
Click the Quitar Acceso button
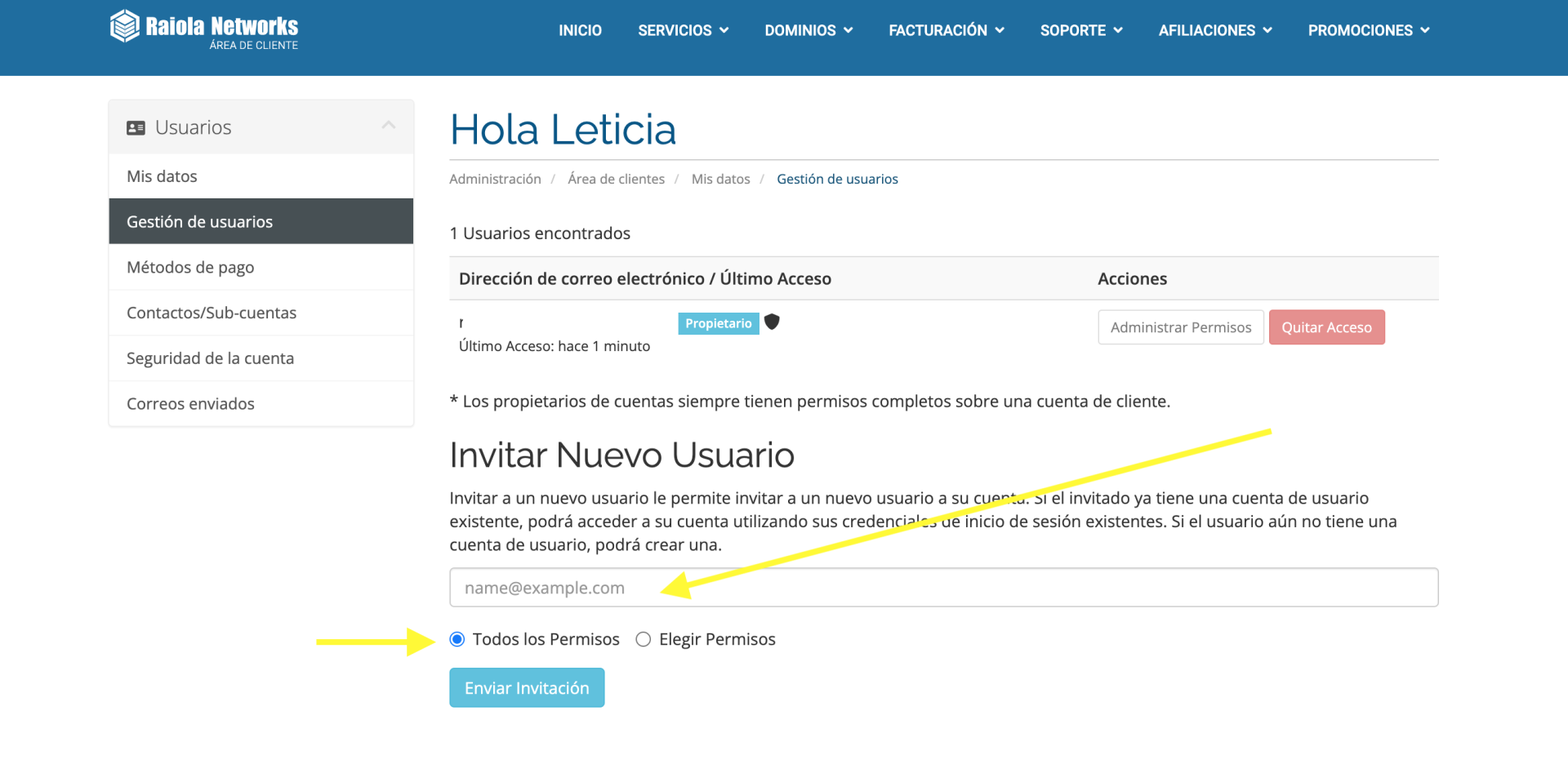click(1326, 327)
